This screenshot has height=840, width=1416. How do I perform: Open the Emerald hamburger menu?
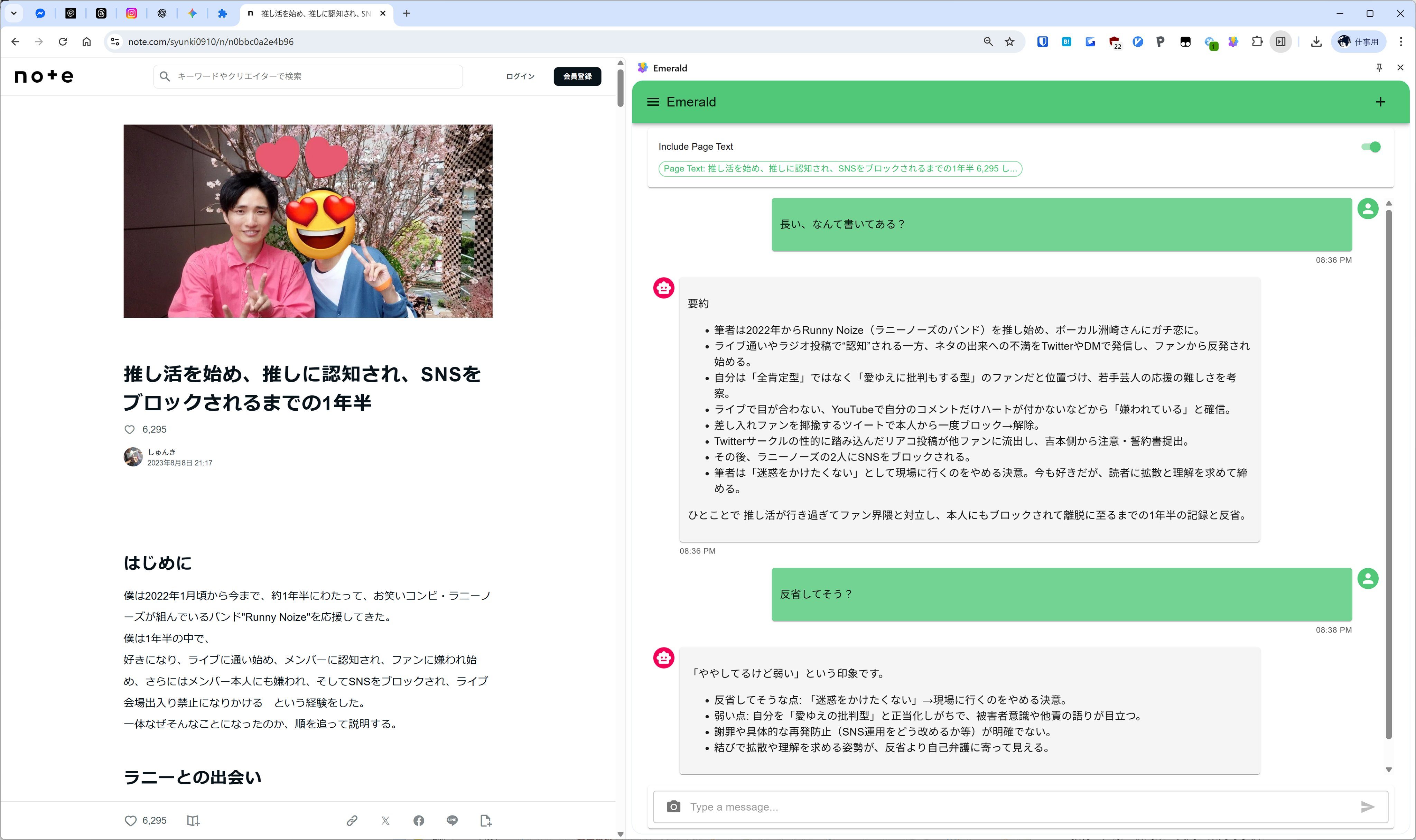point(653,102)
